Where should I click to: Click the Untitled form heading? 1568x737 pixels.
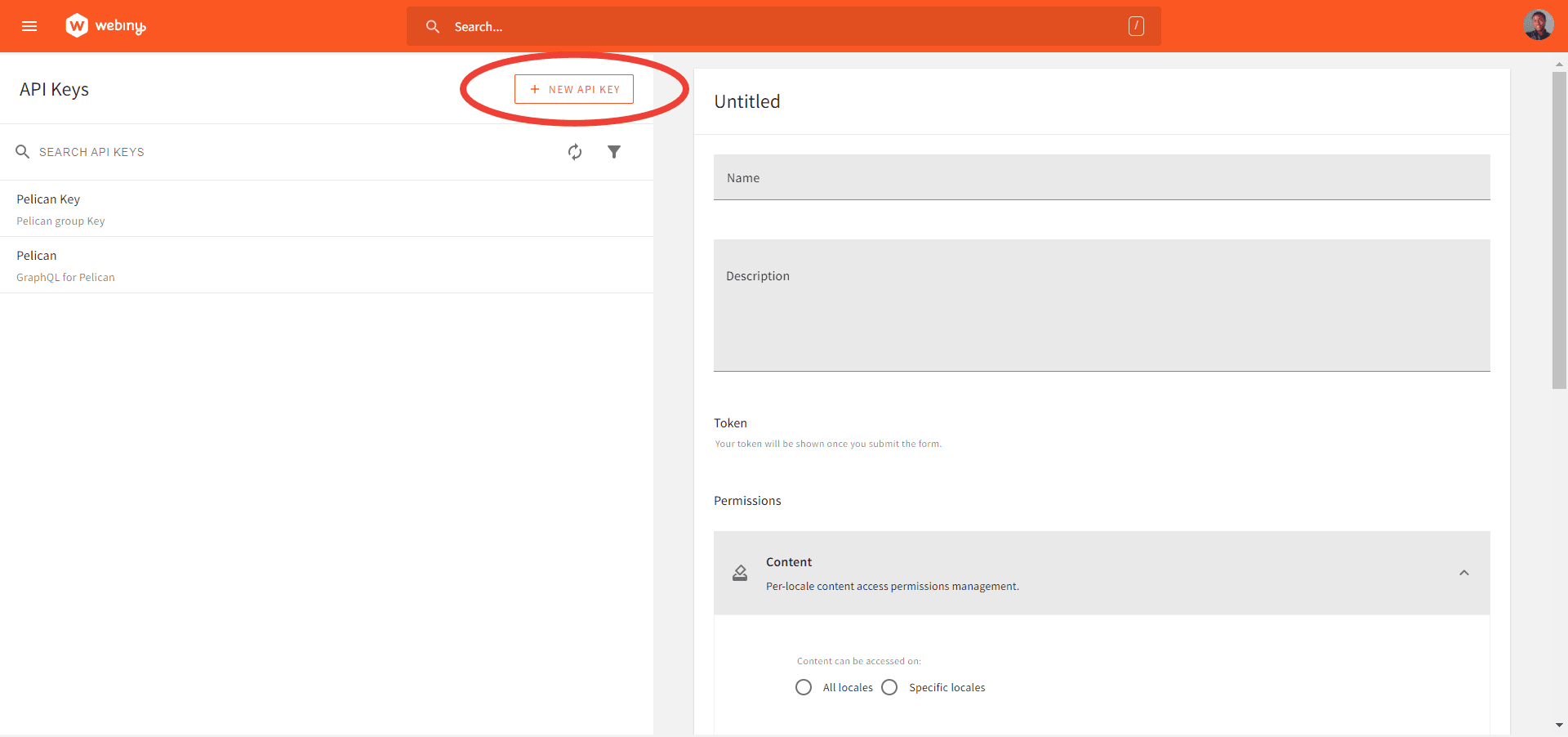coord(746,101)
